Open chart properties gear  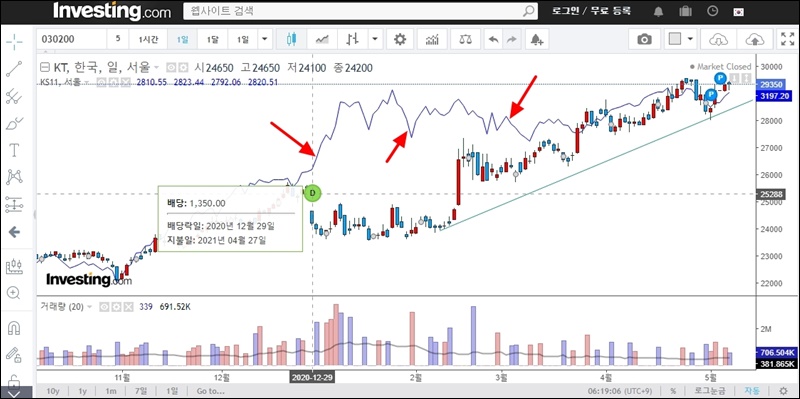pyautogui.click(x=401, y=39)
